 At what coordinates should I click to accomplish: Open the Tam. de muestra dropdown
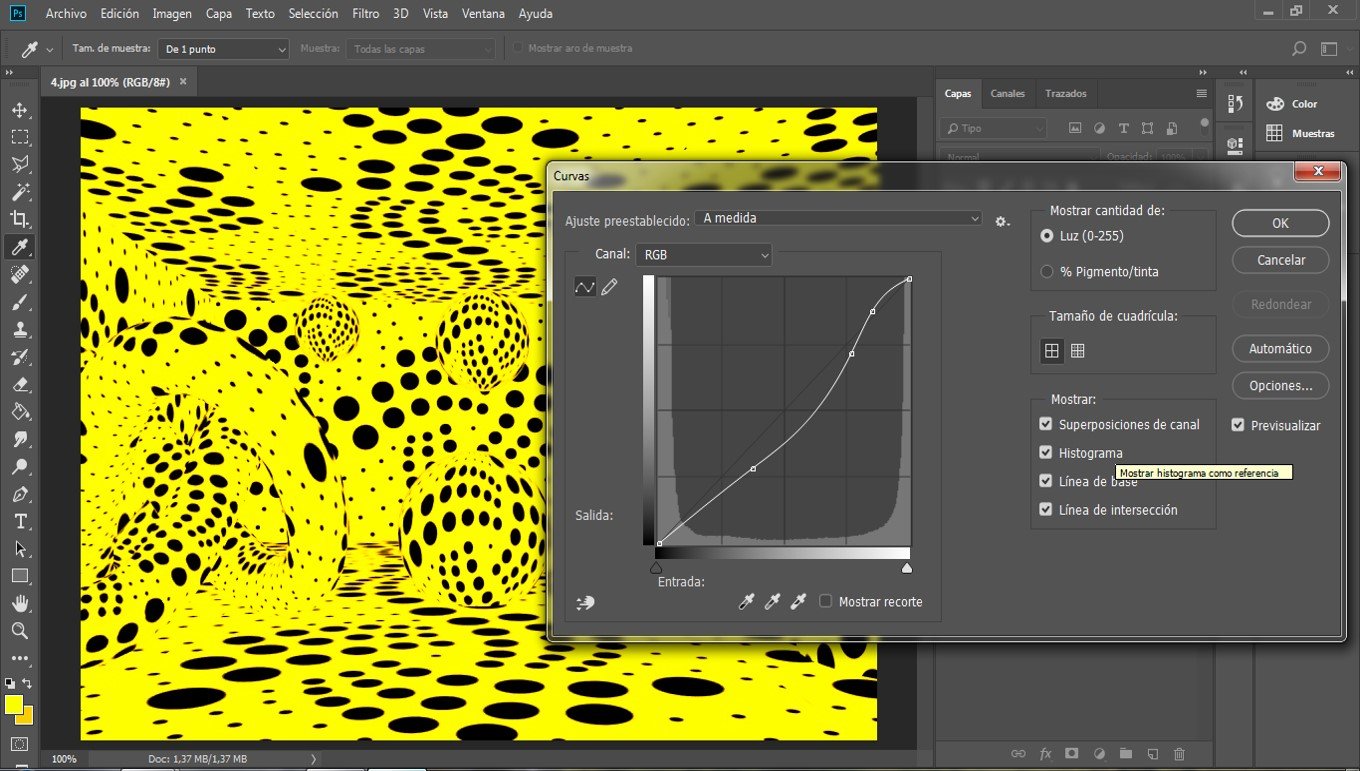(225, 48)
